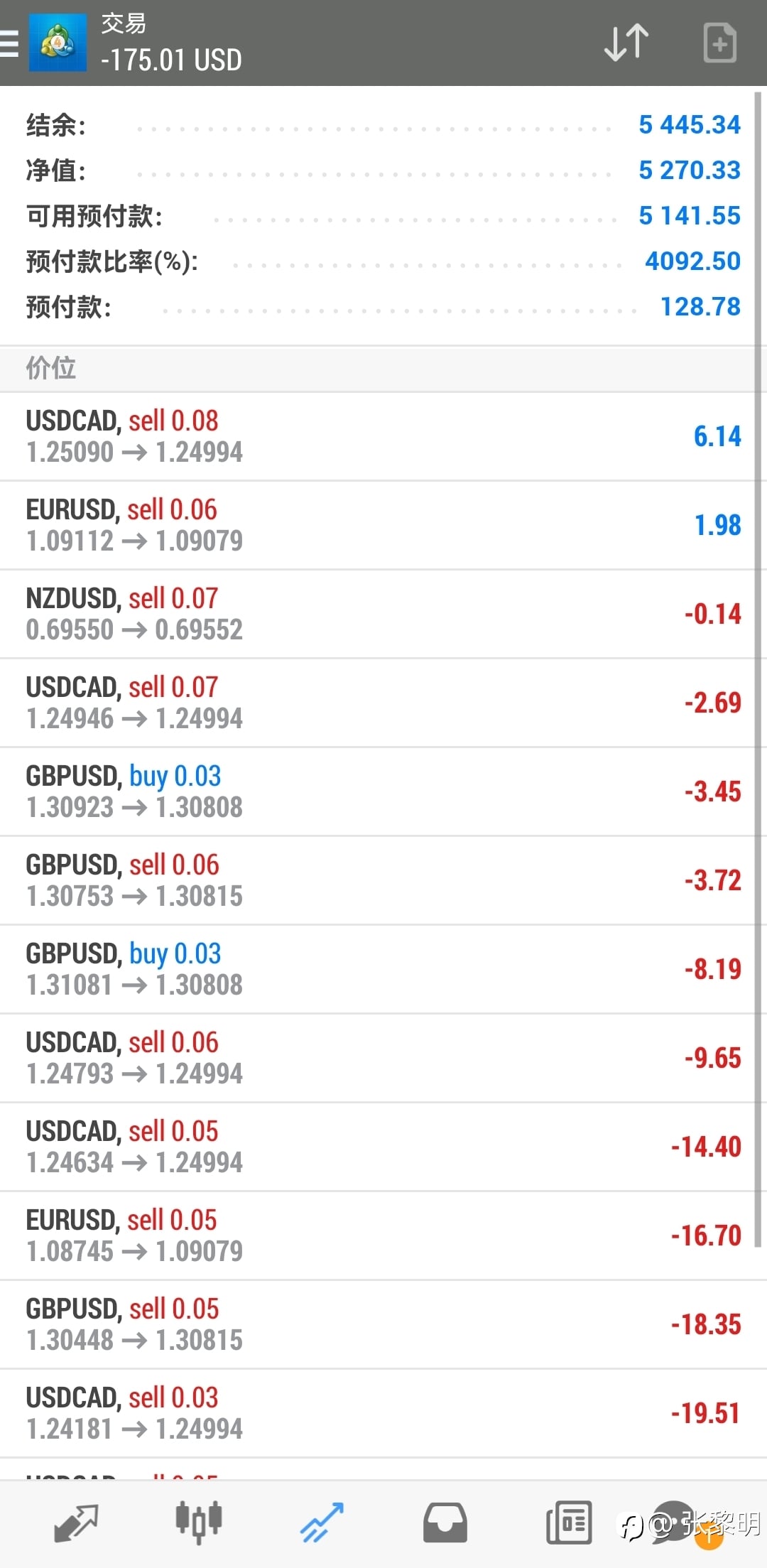This screenshot has height=1568, width=767.
Task: Expand the NZDUSD sell 0.07 position
Action: point(383,614)
